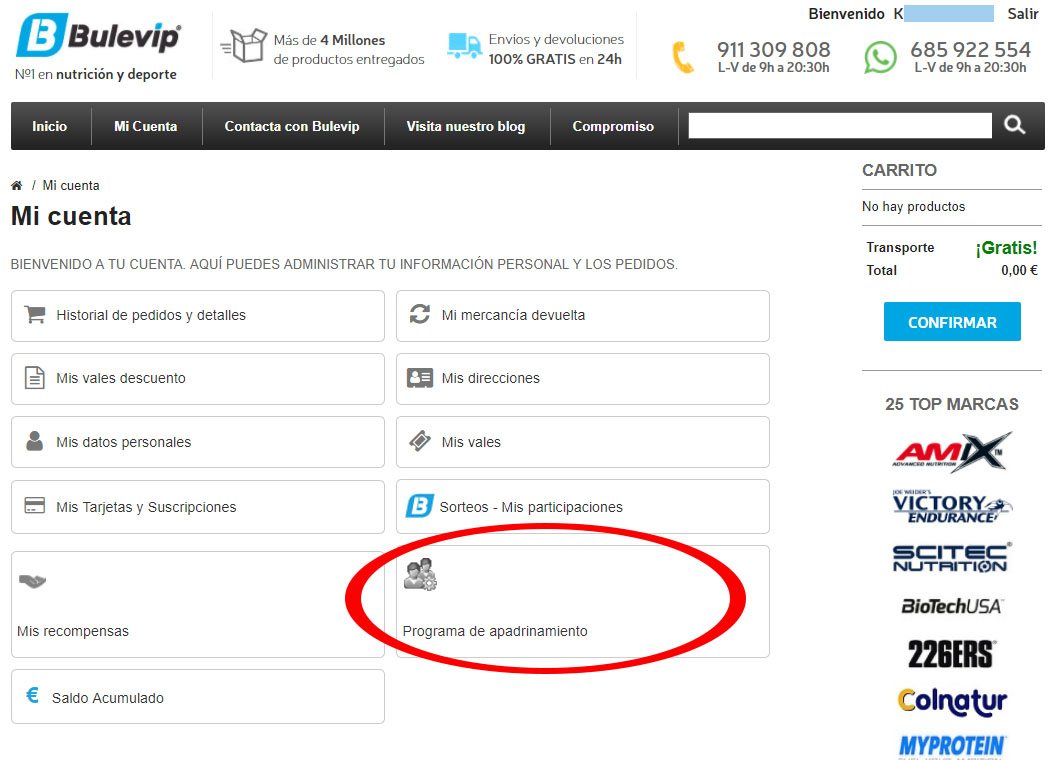This screenshot has height=760, width=1056.
Task: Click the euro icon for Saldo Acumulado
Action: pos(33,696)
